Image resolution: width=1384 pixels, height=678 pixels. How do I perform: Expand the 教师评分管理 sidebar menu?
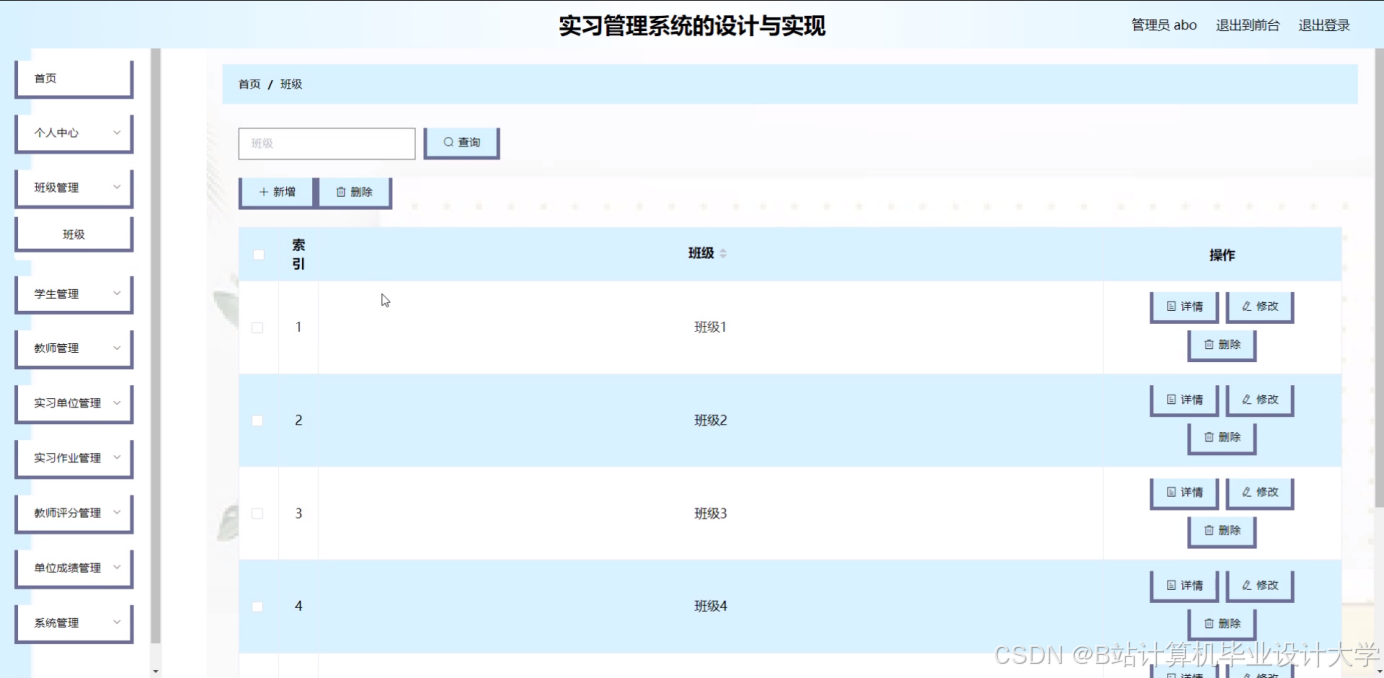74,513
